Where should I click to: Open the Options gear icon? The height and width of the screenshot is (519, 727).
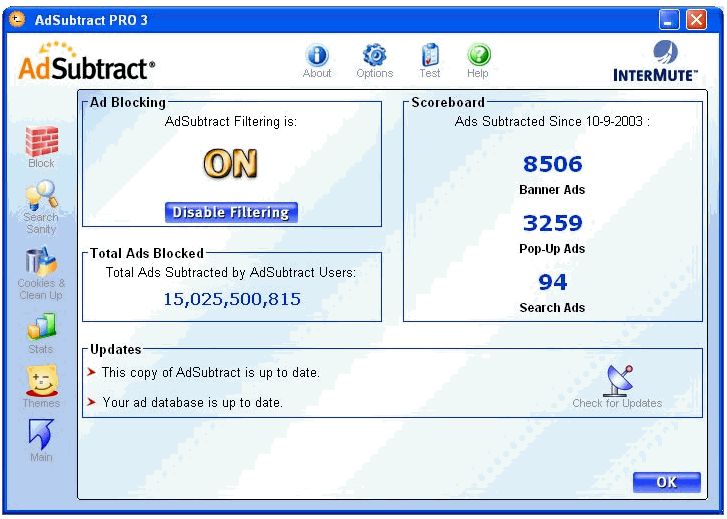(374, 56)
